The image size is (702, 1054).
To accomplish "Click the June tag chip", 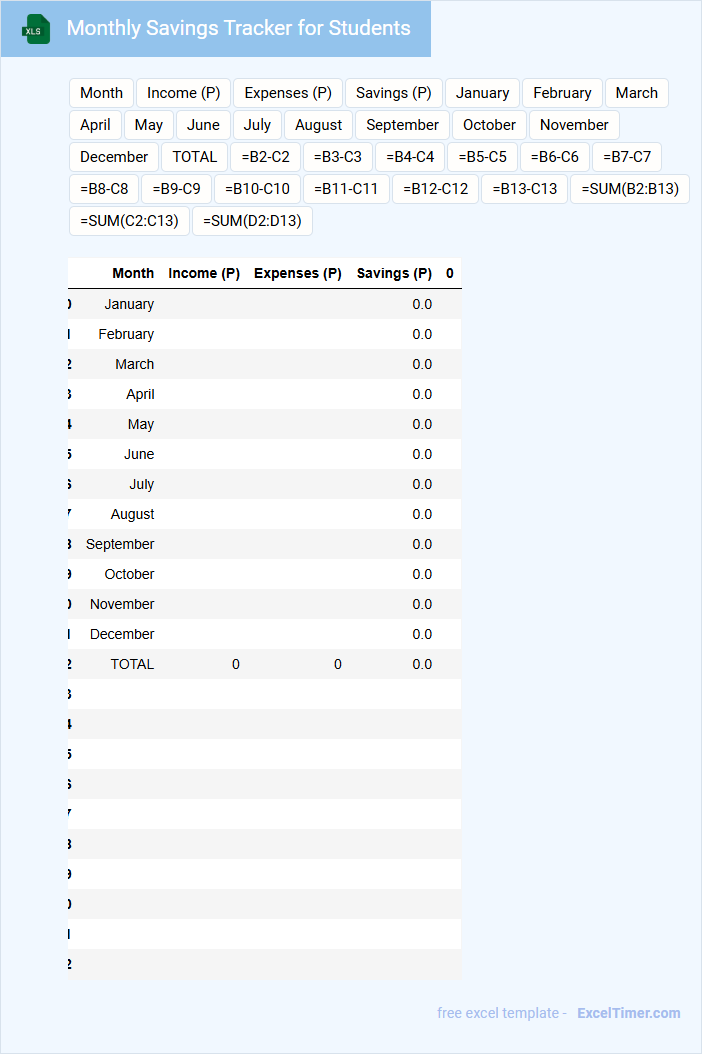I will [203, 125].
